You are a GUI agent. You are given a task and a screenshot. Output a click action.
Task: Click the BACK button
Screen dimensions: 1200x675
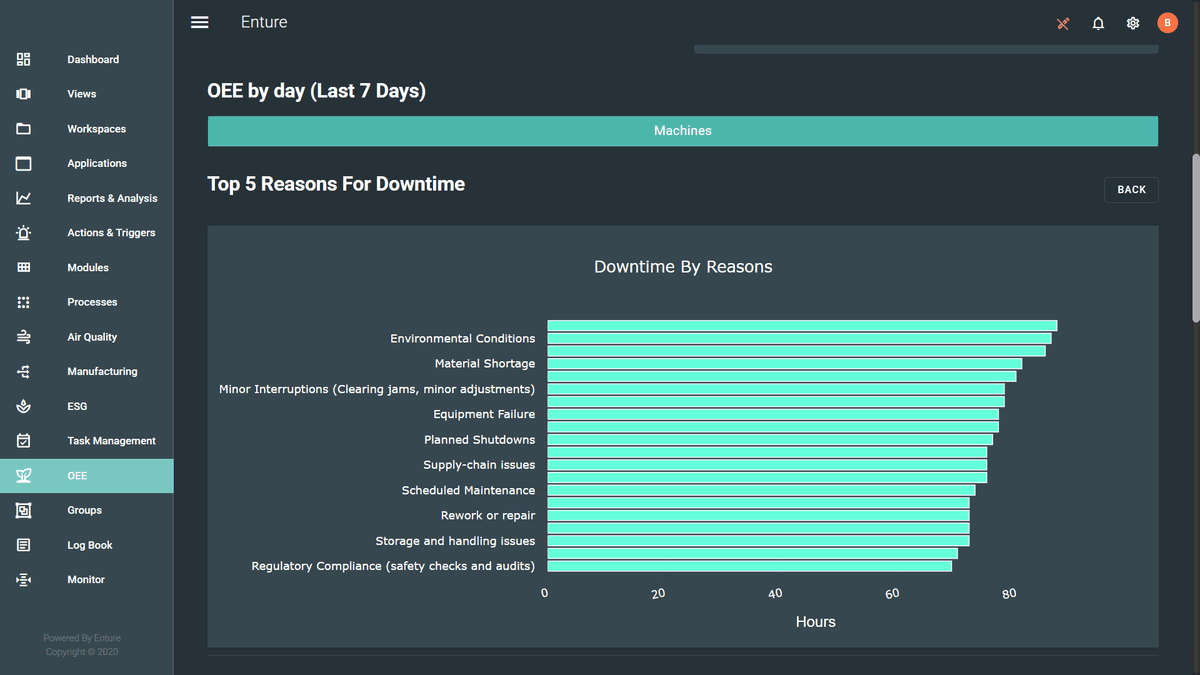click(1131, 189)
